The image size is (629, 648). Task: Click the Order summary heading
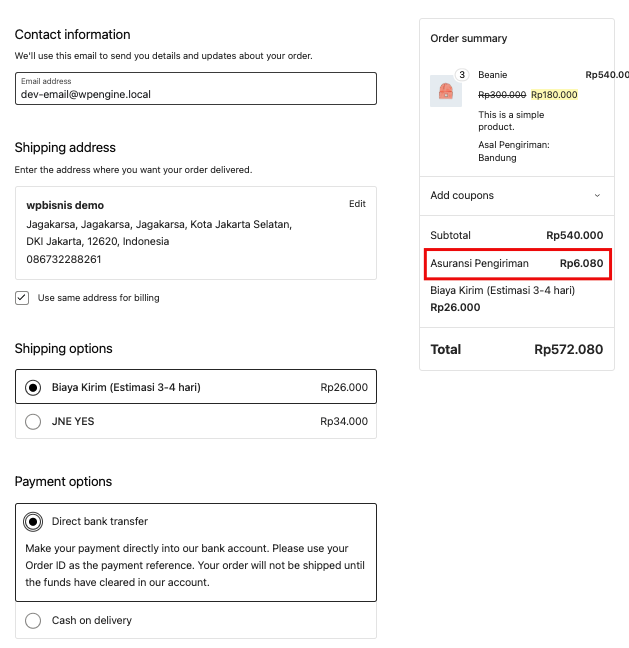(468, 39)
